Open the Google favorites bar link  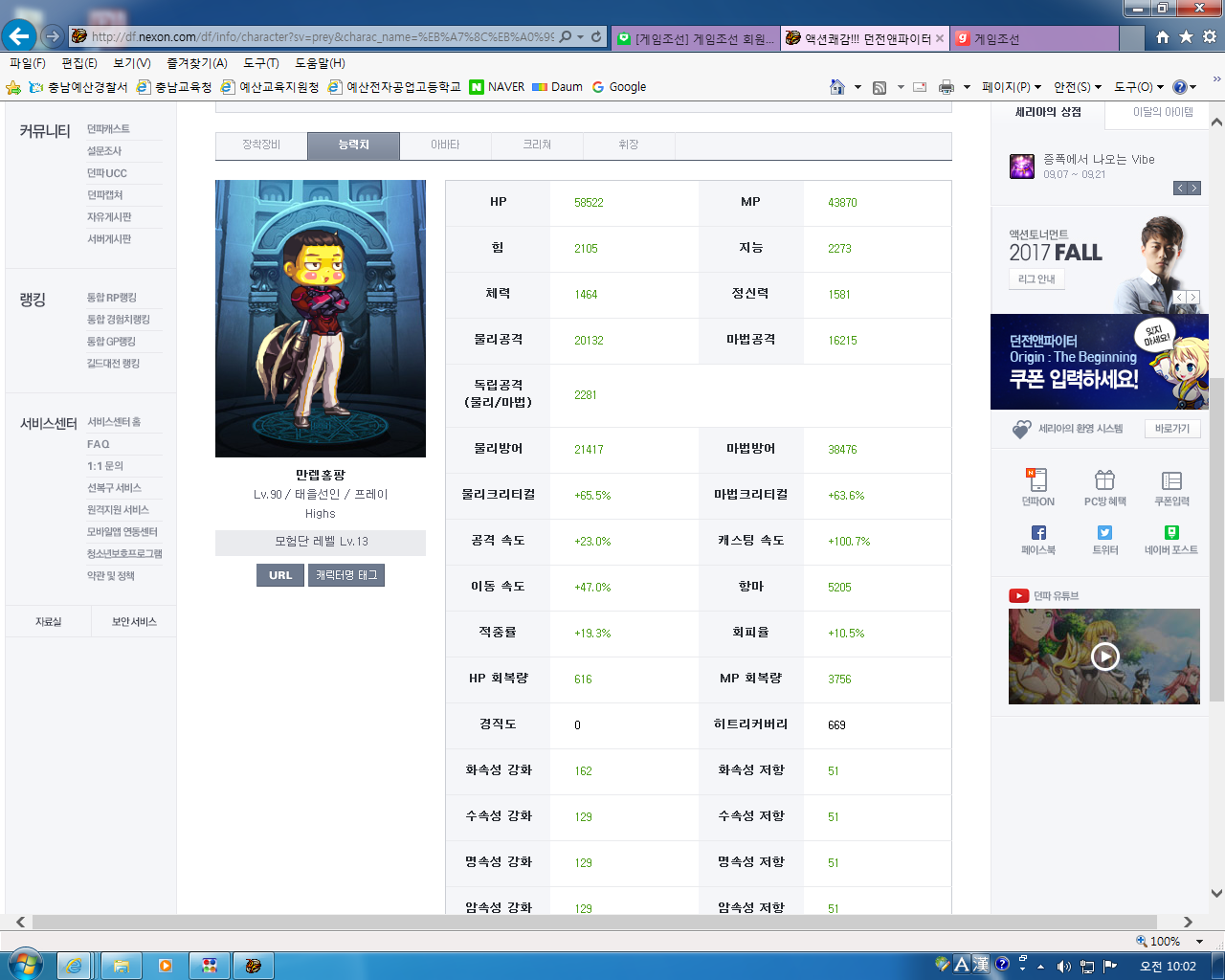(x=619, y=87)
